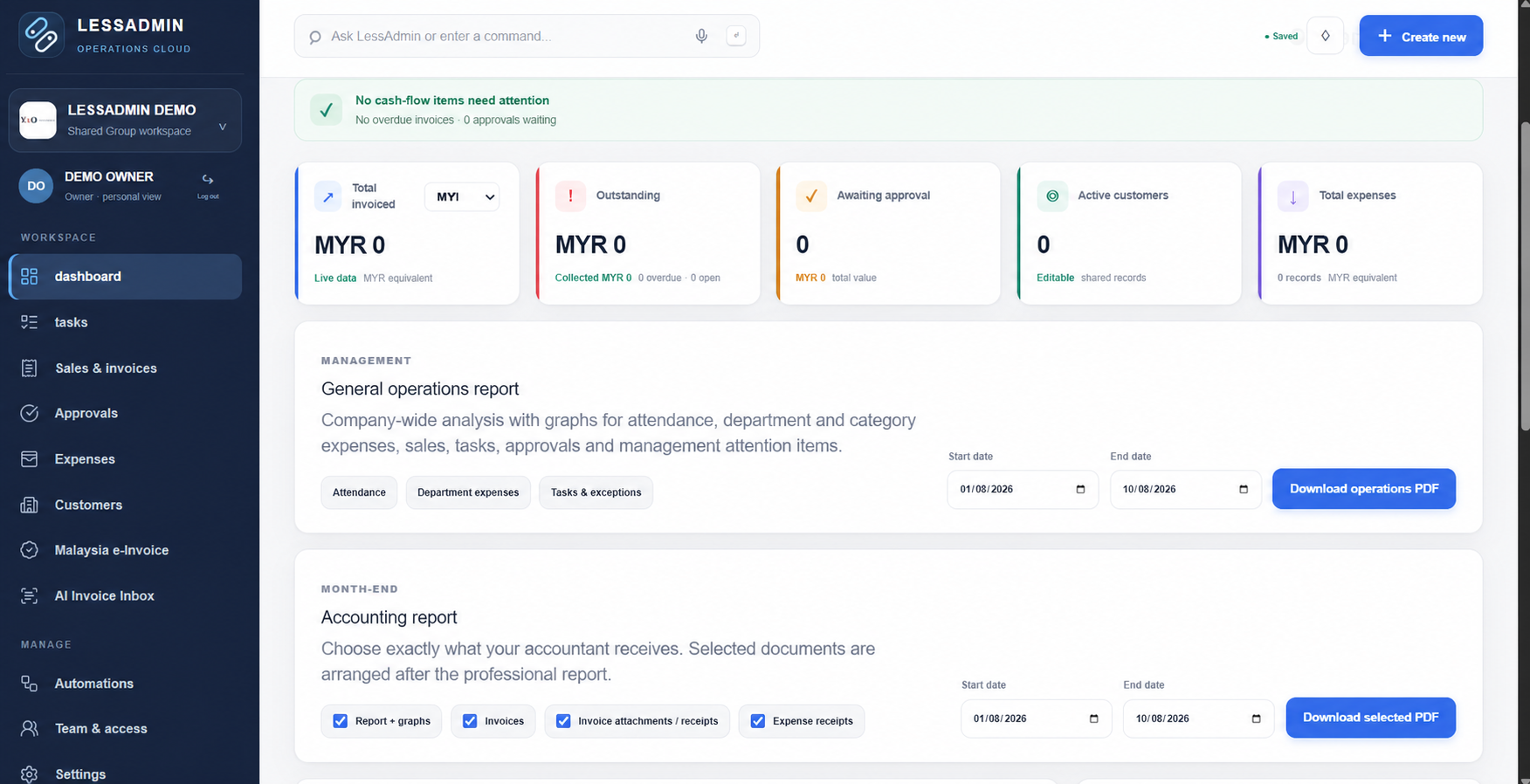The height and width of the screenshot is (784, 1530).
Task: Click the log out arrow icon
Action: [x=208, y=180]
